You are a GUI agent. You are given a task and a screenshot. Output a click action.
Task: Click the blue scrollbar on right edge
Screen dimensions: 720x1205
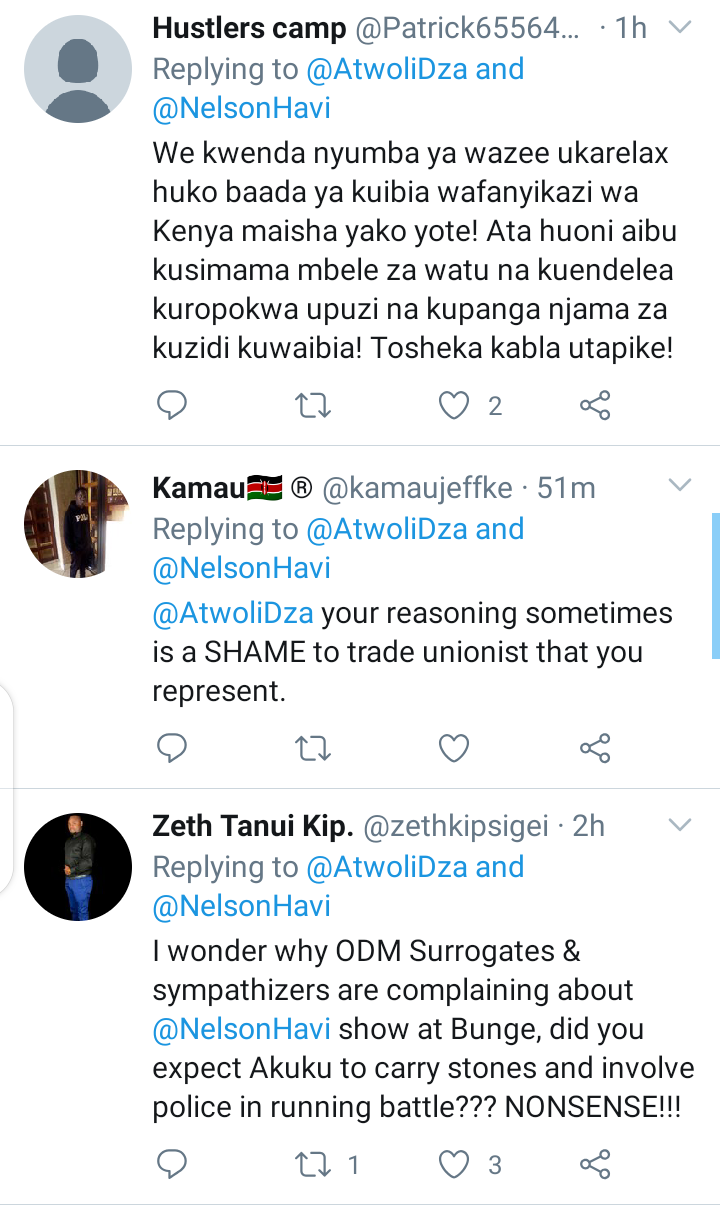pos(715,585)
